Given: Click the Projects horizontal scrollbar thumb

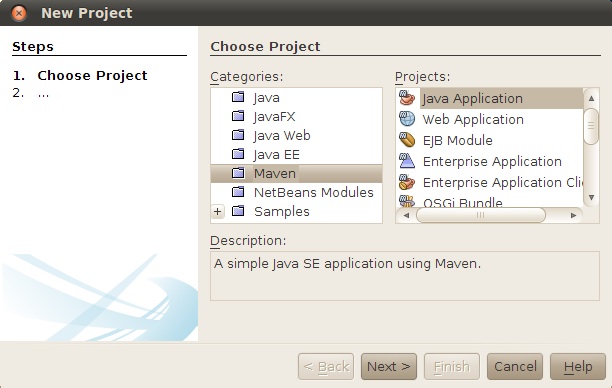Looking at the screenshot, I should (x=481, y=215).
